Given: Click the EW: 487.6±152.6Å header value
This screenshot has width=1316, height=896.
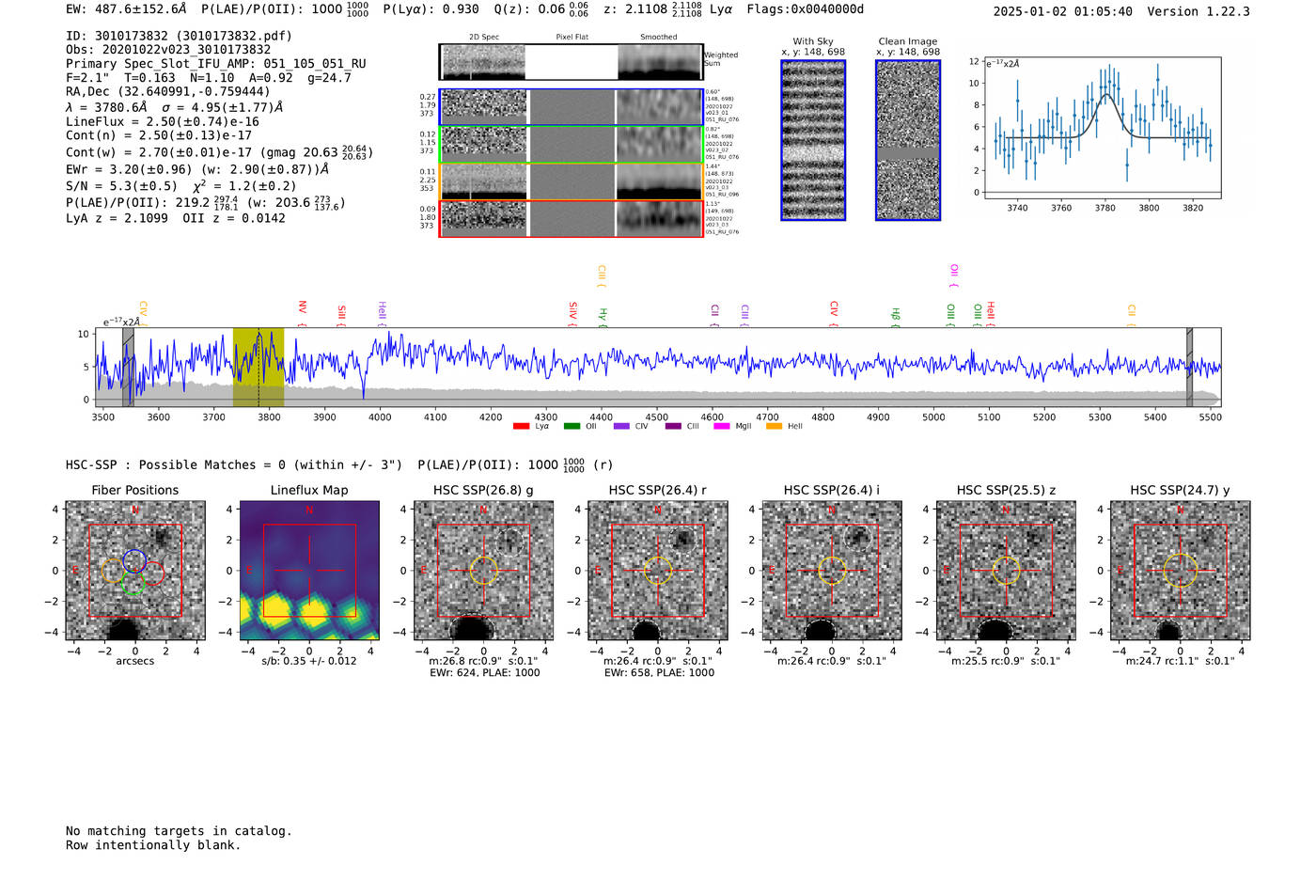Looking at the screenshot, I should pyautogui.click(x=126, y=9).
